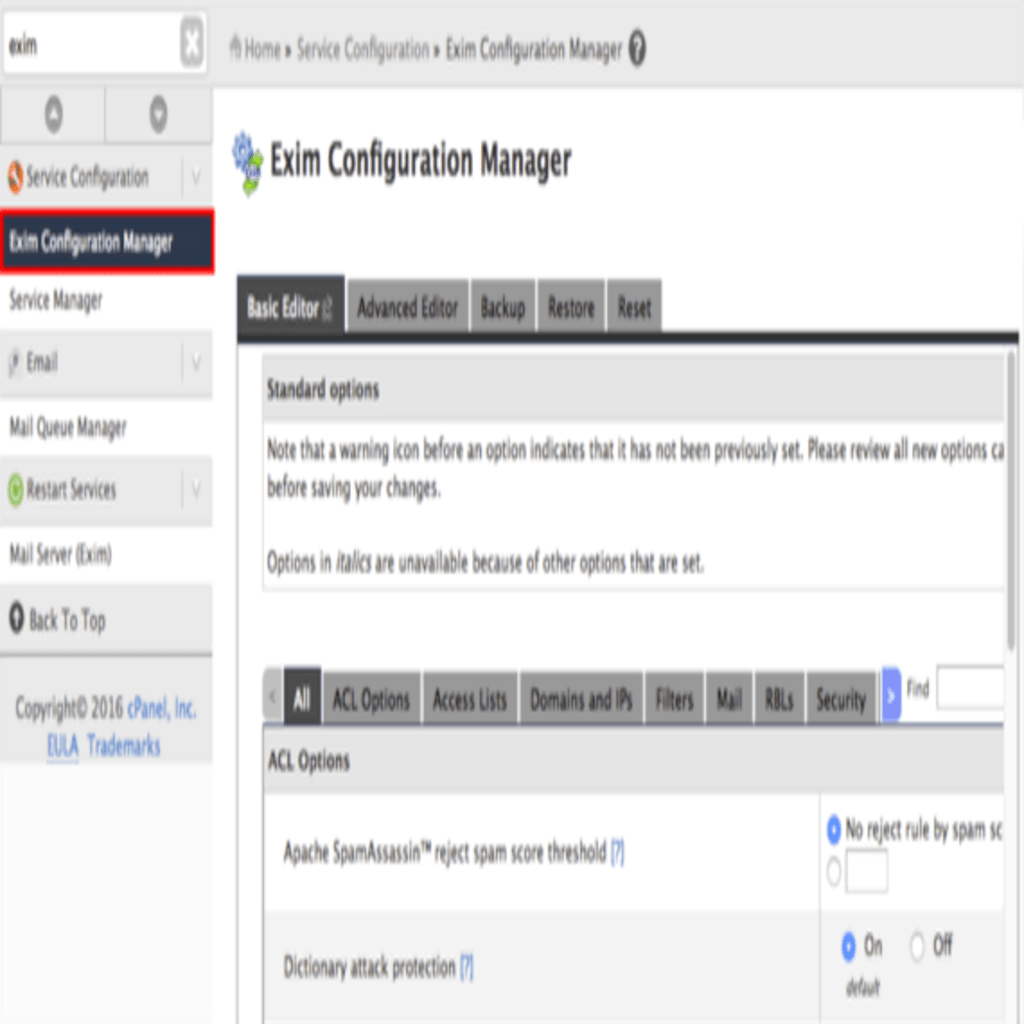Click the up arrow navigation icon

(x=54, y=114)
